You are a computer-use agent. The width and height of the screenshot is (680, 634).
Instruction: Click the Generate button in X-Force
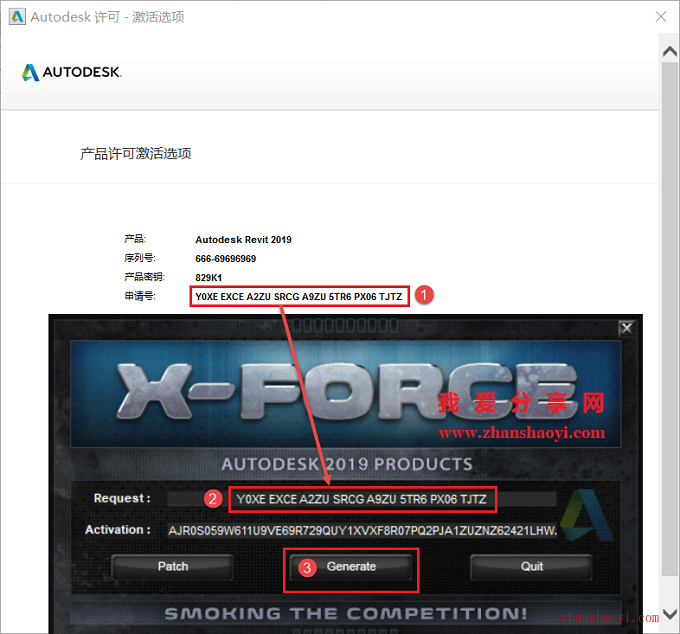350,566
